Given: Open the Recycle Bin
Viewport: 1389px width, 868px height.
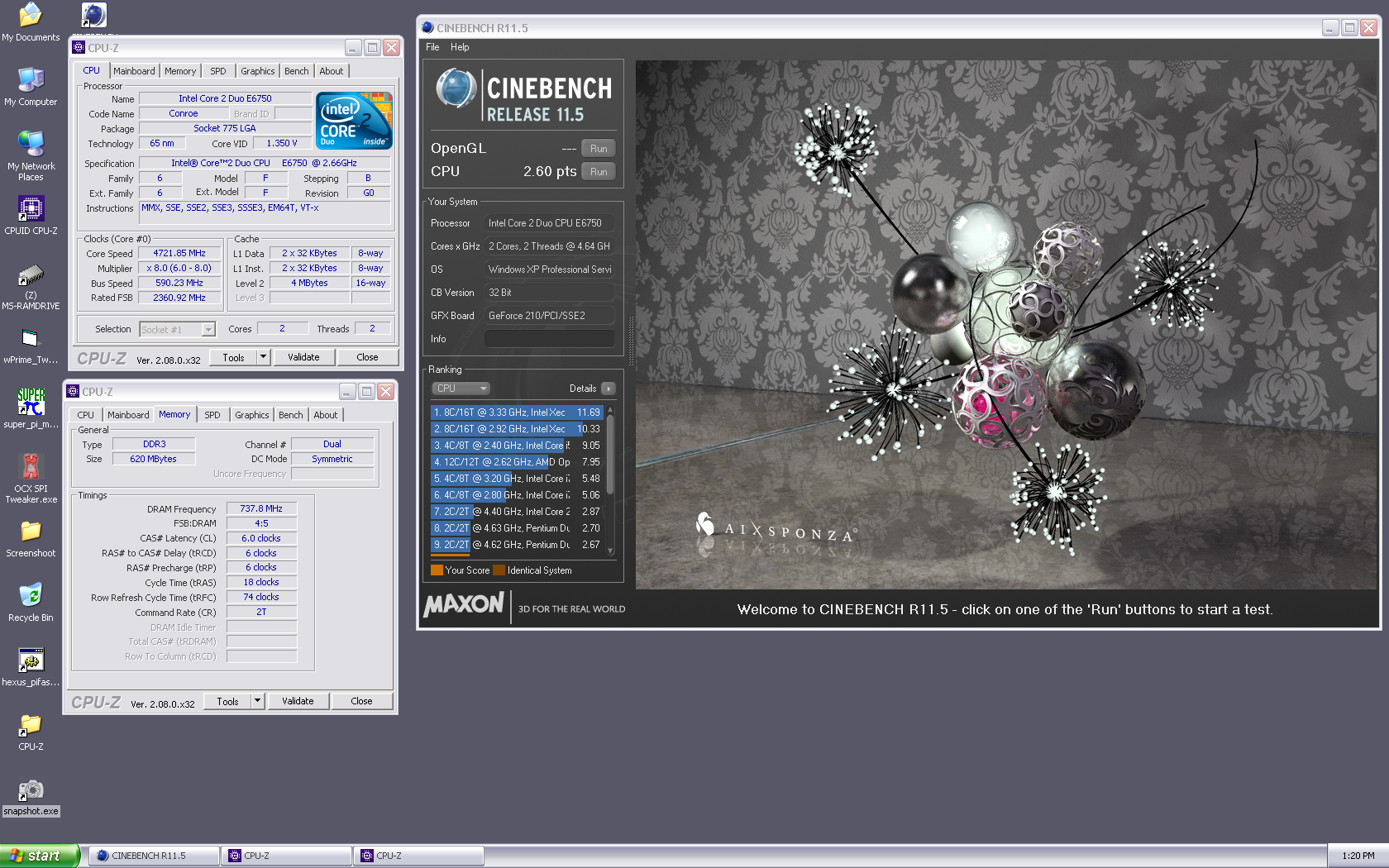Looking at the screenshot, I should (31, 603).
